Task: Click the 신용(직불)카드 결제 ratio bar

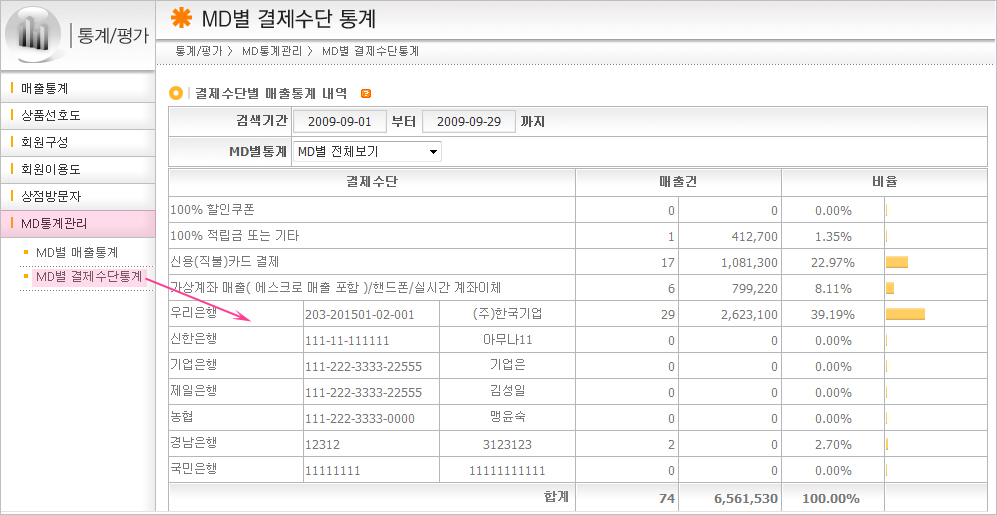Action: pos(896,262)
